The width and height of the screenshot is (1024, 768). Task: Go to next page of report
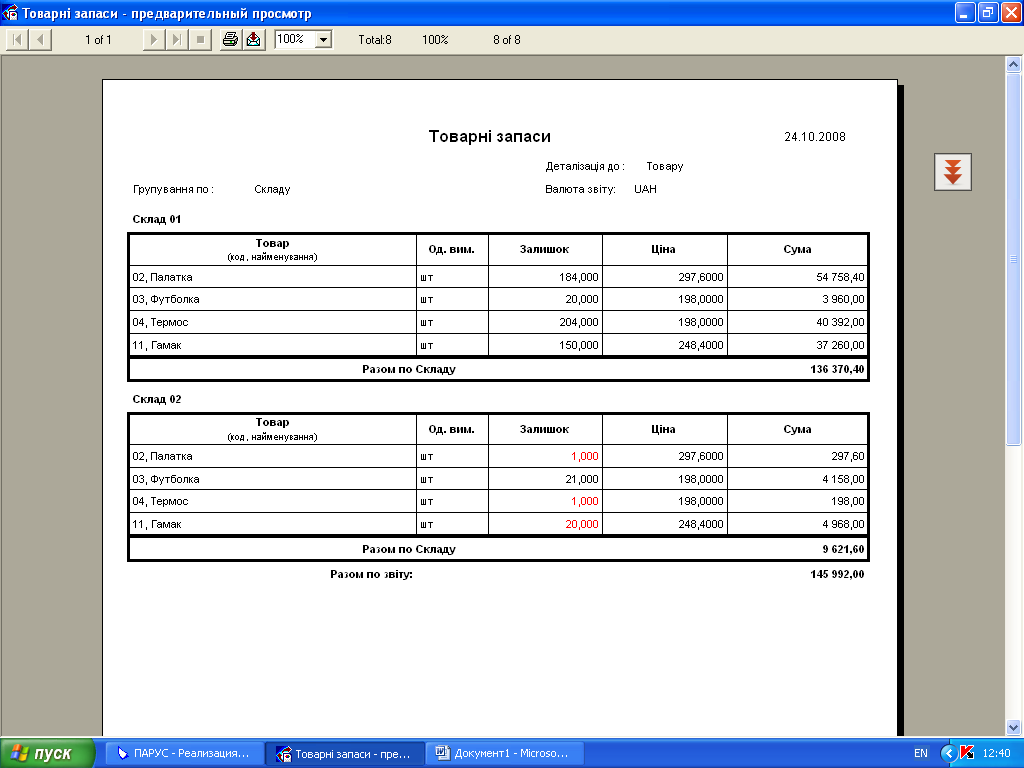pyautogui.click(x=153, y=40)
